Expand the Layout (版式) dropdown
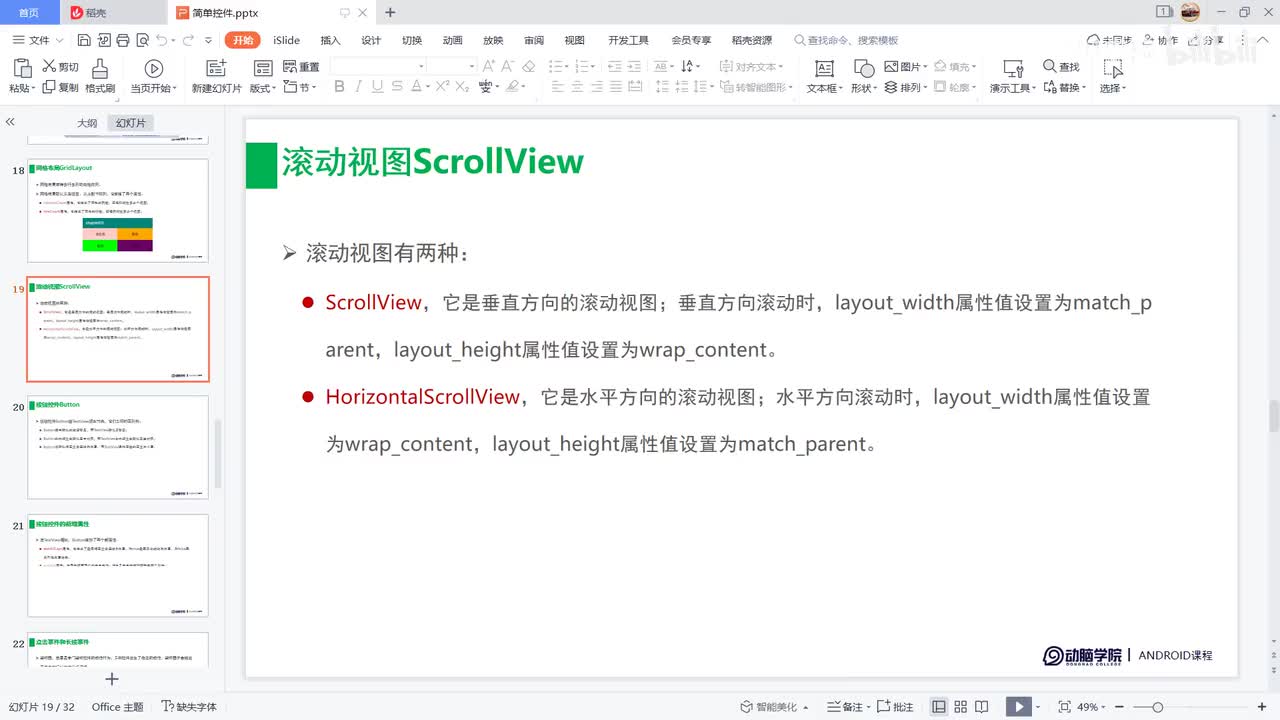1280x720 pixels. point(262,88)
